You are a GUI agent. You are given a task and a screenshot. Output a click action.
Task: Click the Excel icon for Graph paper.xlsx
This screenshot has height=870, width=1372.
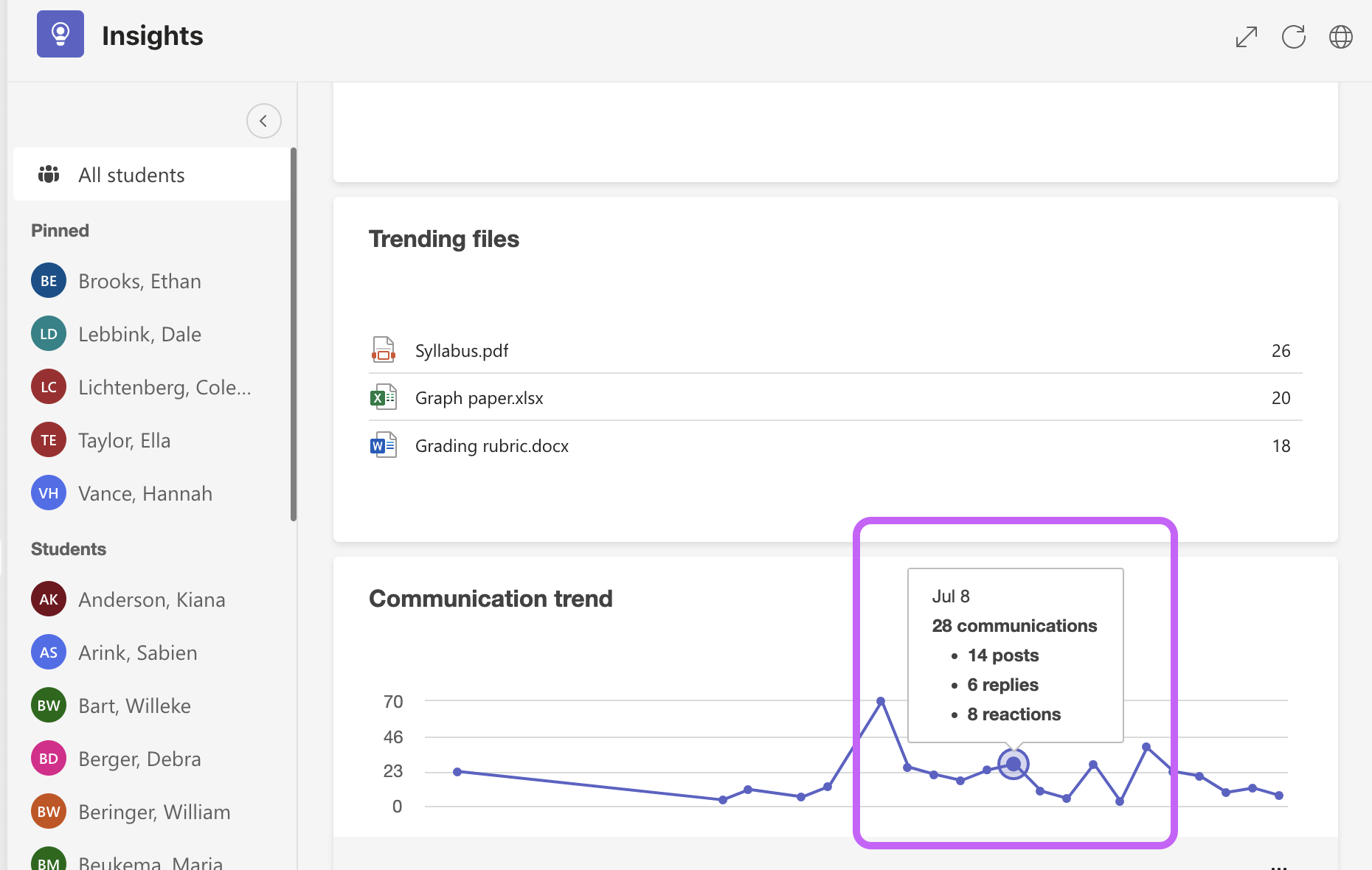click(x=383, y=397)
